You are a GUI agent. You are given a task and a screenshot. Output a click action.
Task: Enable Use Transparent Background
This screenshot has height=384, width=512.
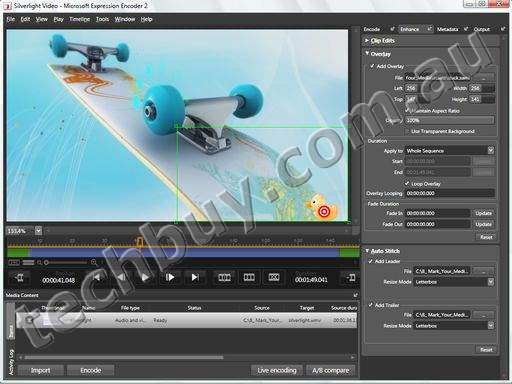pos(407,131)
